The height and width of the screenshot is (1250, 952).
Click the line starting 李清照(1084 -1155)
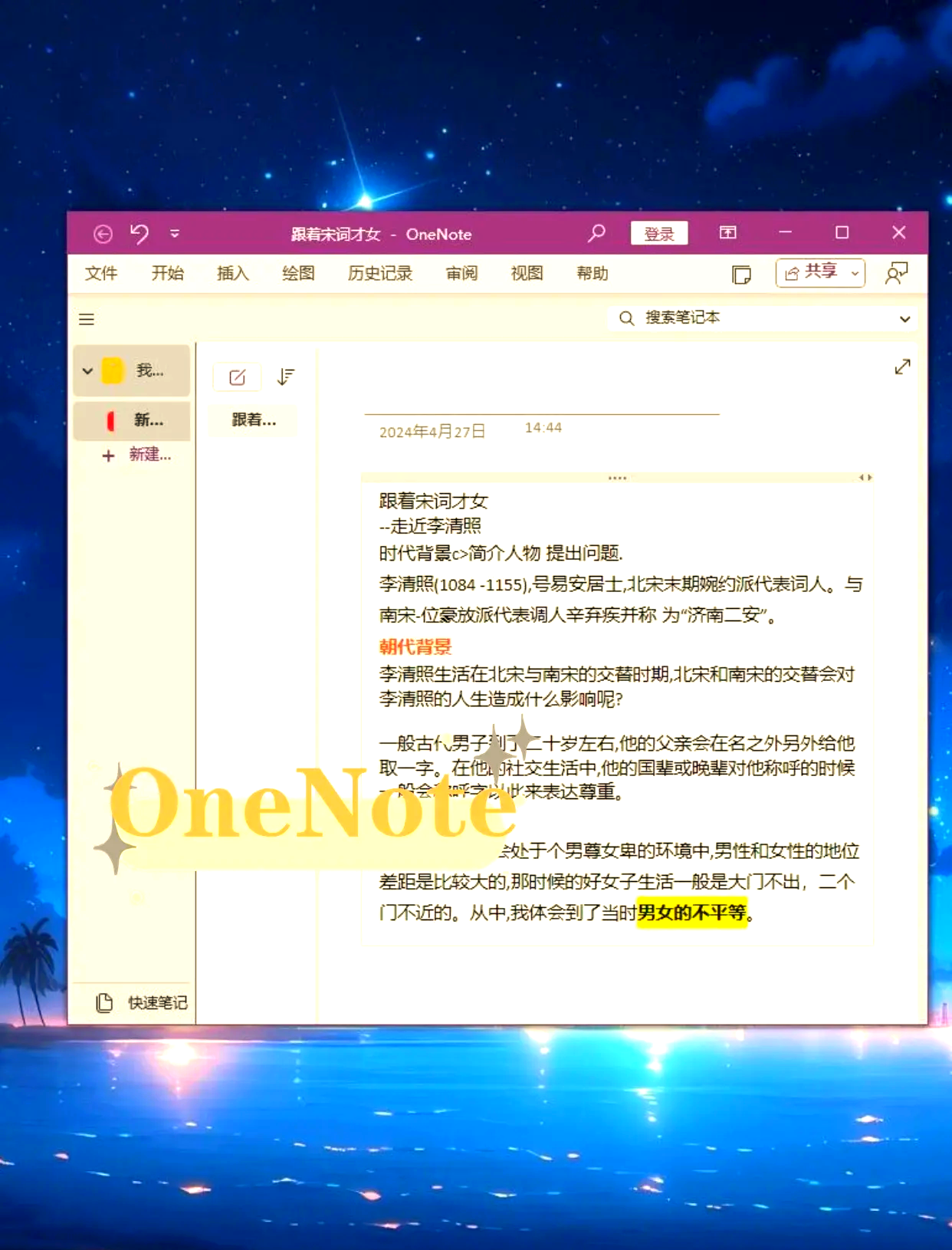click(621, 584)
